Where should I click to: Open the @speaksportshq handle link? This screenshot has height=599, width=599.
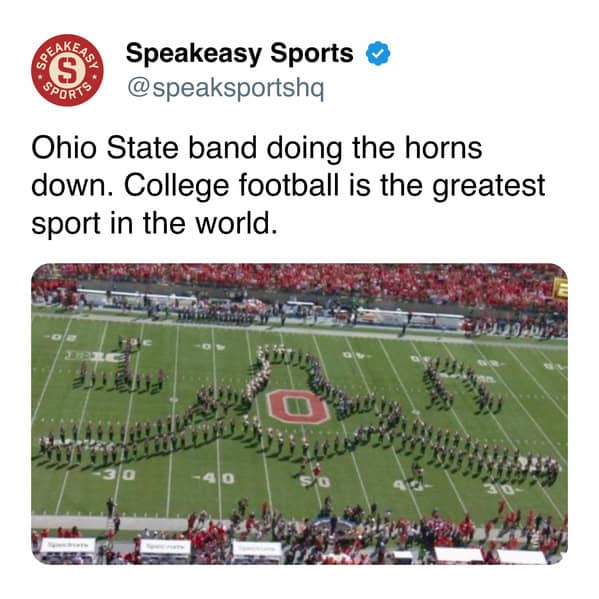[225, 89]
